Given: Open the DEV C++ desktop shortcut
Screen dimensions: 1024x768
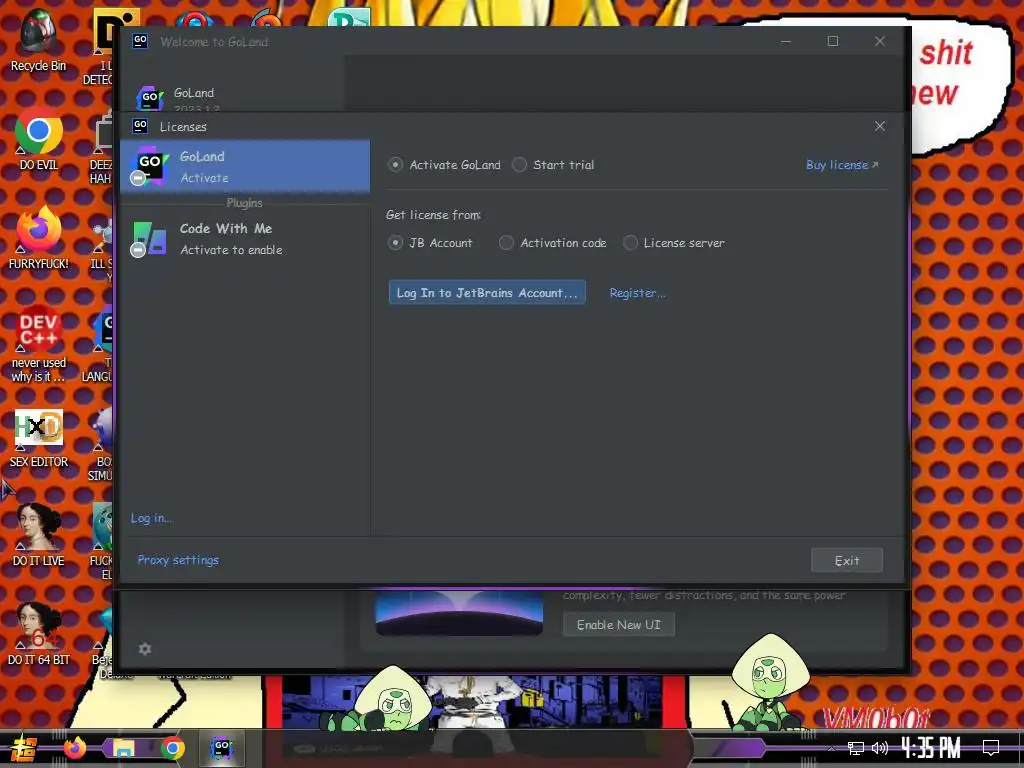Looking at the screenshot, I should [39, 344].
